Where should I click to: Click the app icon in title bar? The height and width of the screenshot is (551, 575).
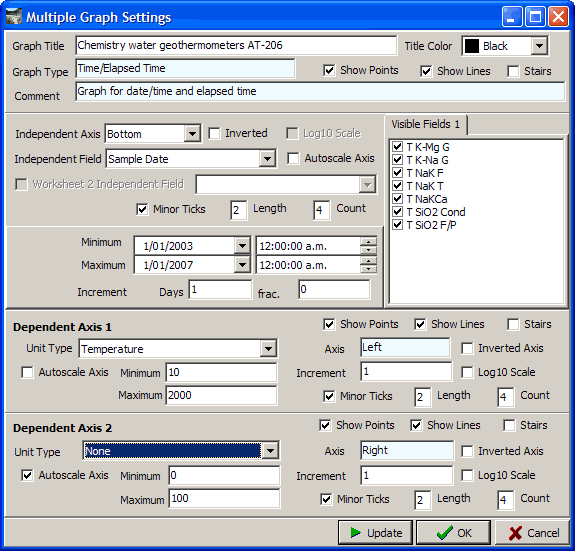click(x=14, y=16)
